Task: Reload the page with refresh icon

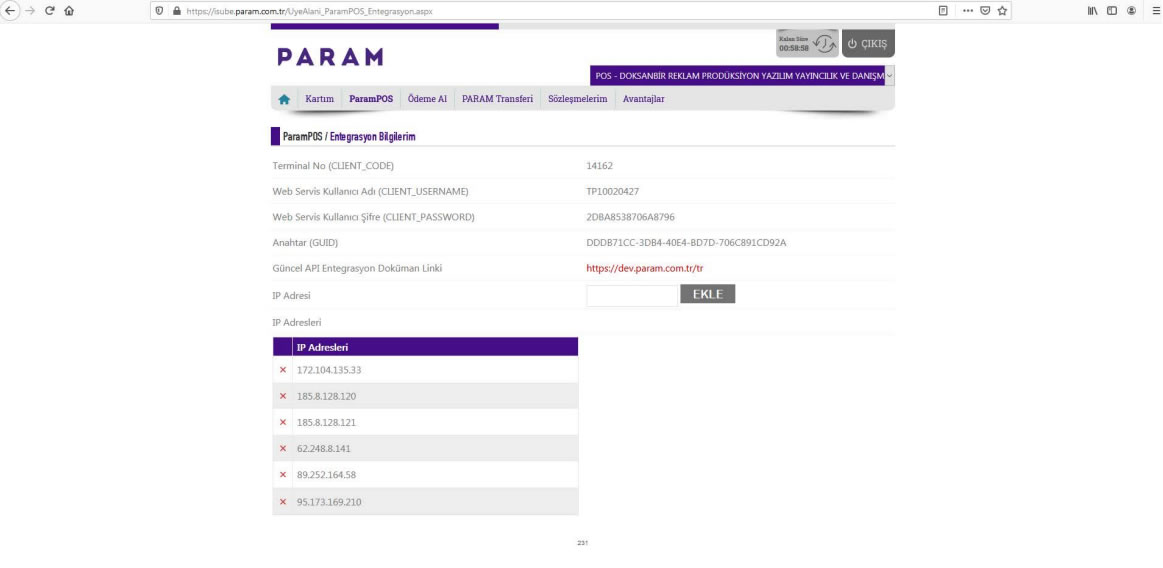Action: point(50,11)
